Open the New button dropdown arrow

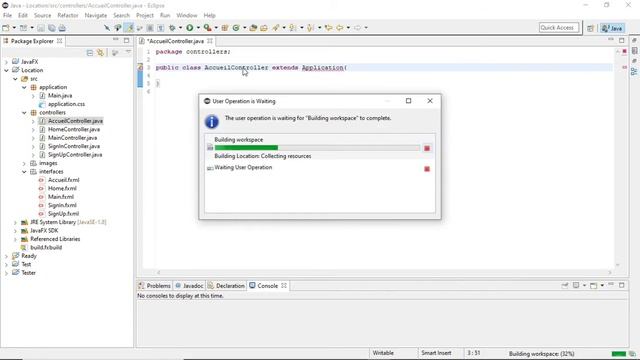[14, 28]
